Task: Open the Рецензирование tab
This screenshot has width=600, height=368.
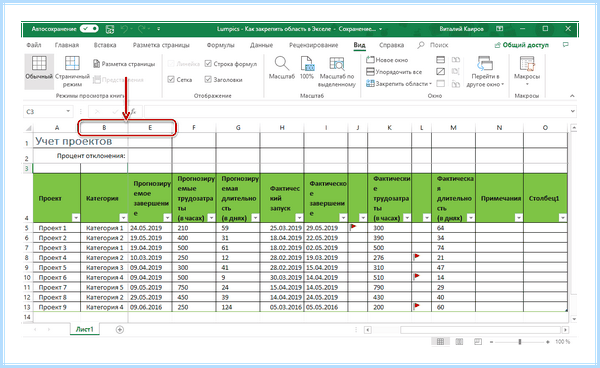Action: pos(313,45)
